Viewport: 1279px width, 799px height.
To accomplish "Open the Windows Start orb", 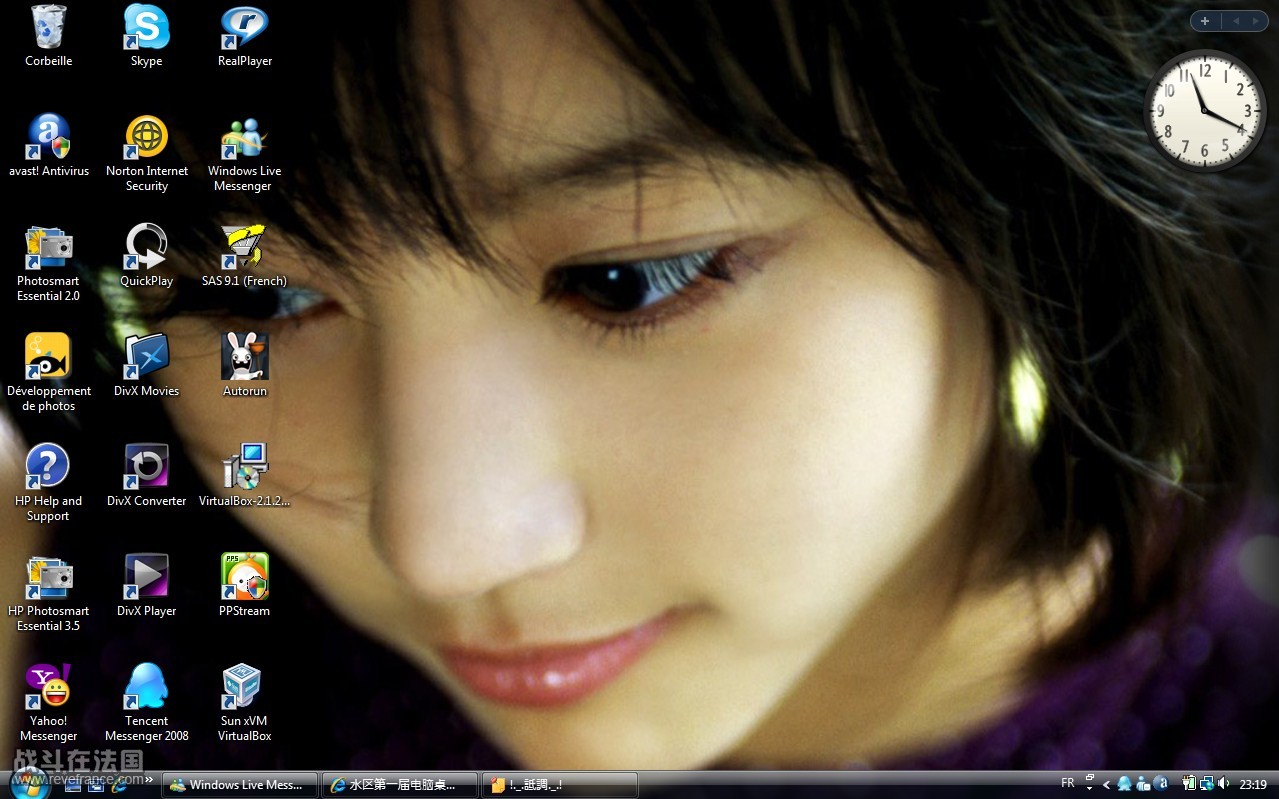I will [x=30, y=784].
